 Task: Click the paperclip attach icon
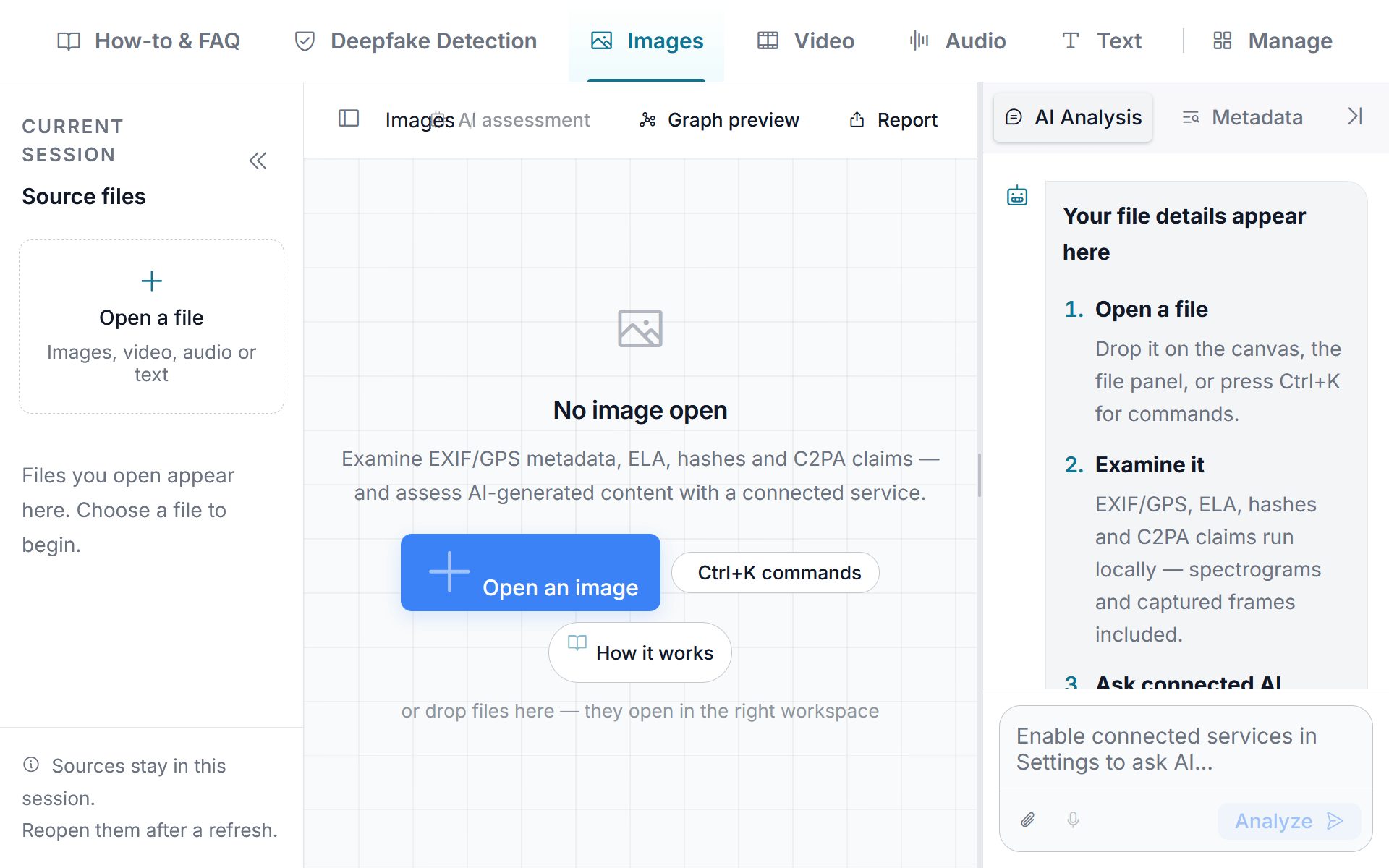tap(1028, 820)
